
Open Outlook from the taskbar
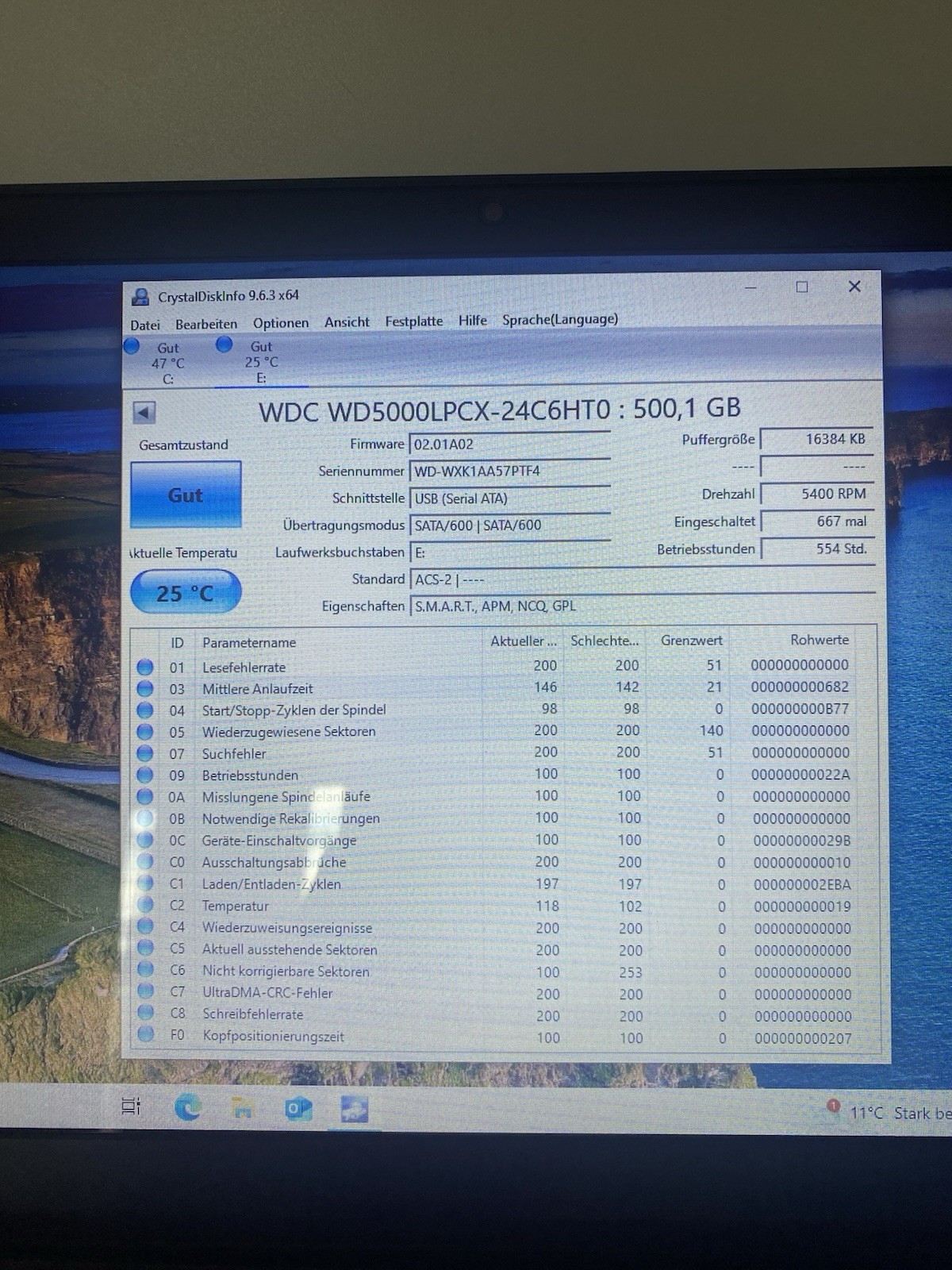tap(298, 1108)
